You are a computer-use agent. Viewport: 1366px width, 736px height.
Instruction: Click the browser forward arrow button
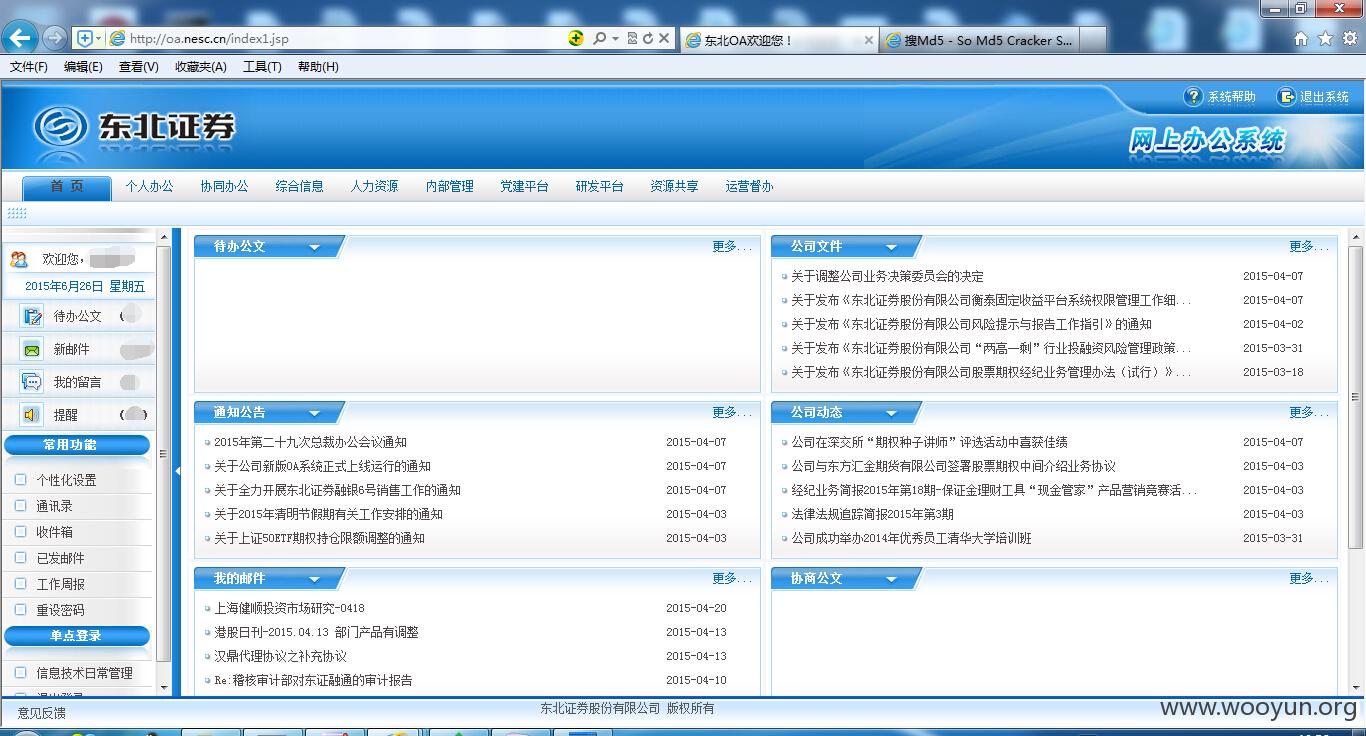(55, 38)
